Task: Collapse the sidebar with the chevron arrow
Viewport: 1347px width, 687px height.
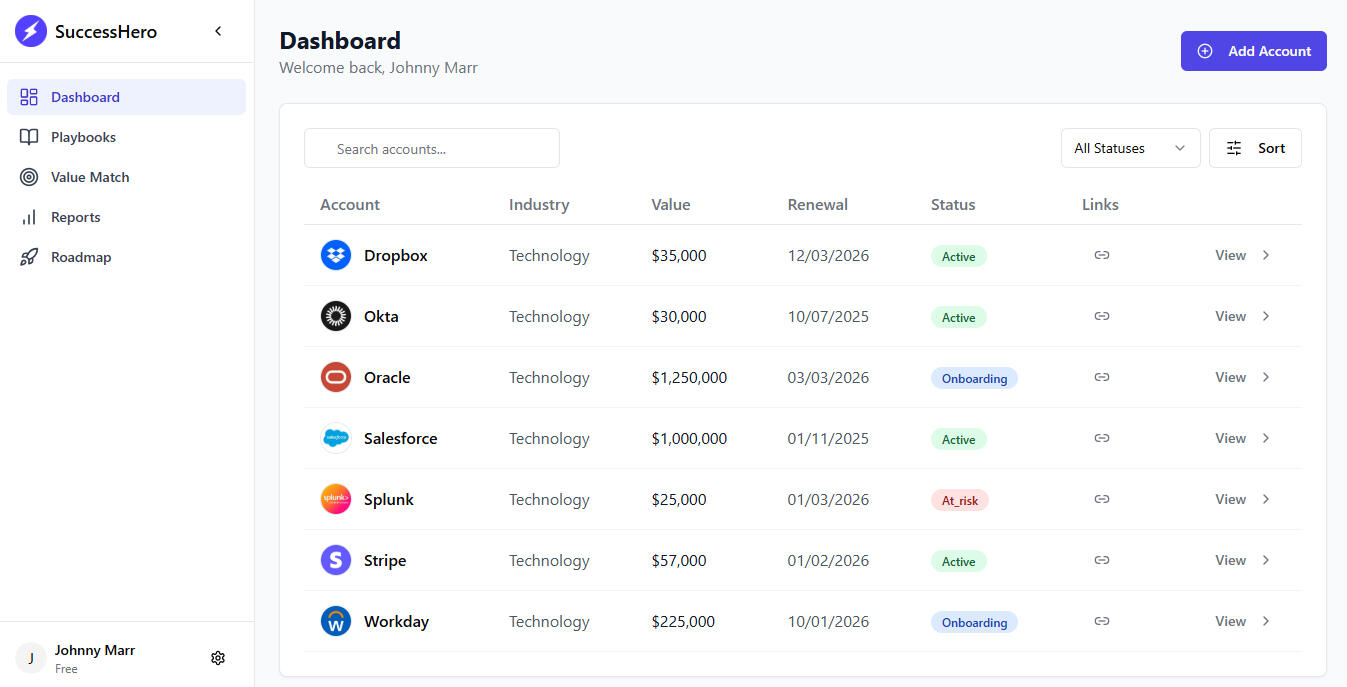Action: coord(218,31)
